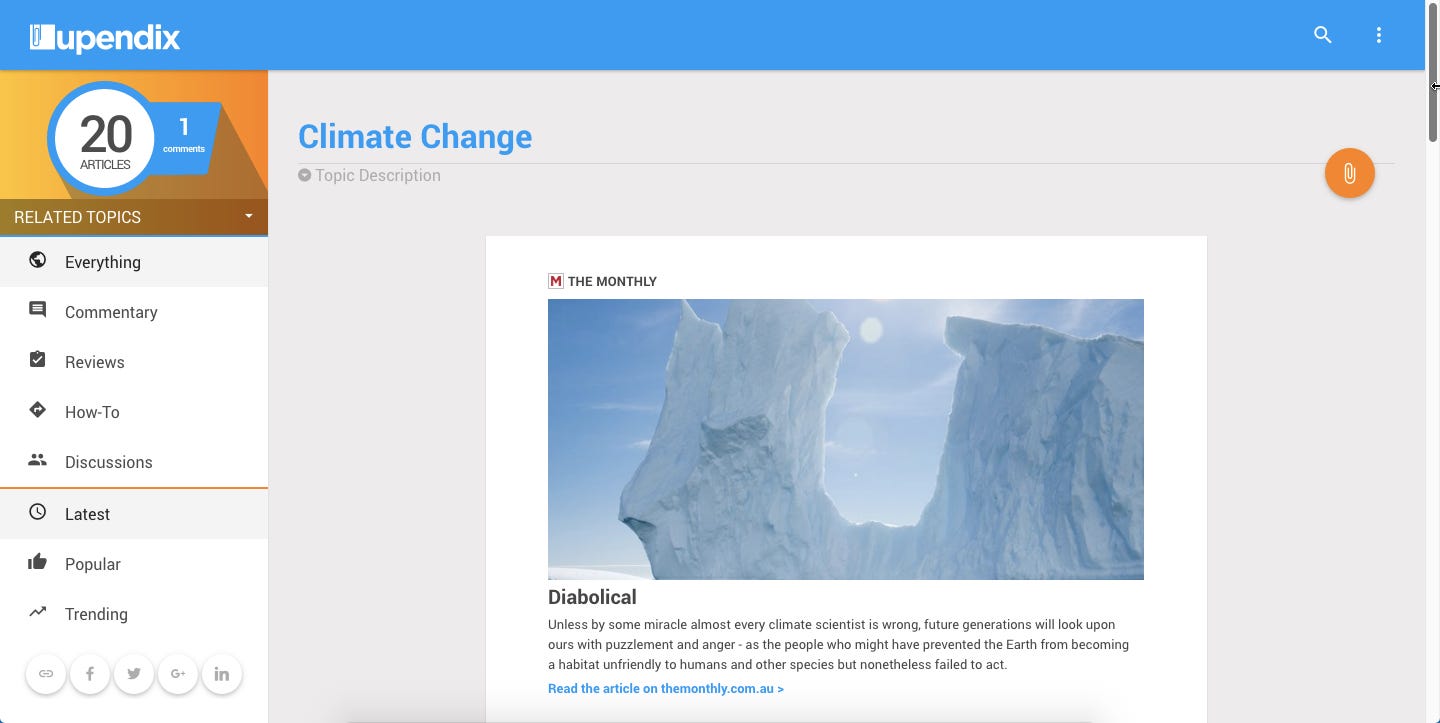Open the Diabolical article title
The width and height of the screenshot is (1440, 723).
point(592,597)
